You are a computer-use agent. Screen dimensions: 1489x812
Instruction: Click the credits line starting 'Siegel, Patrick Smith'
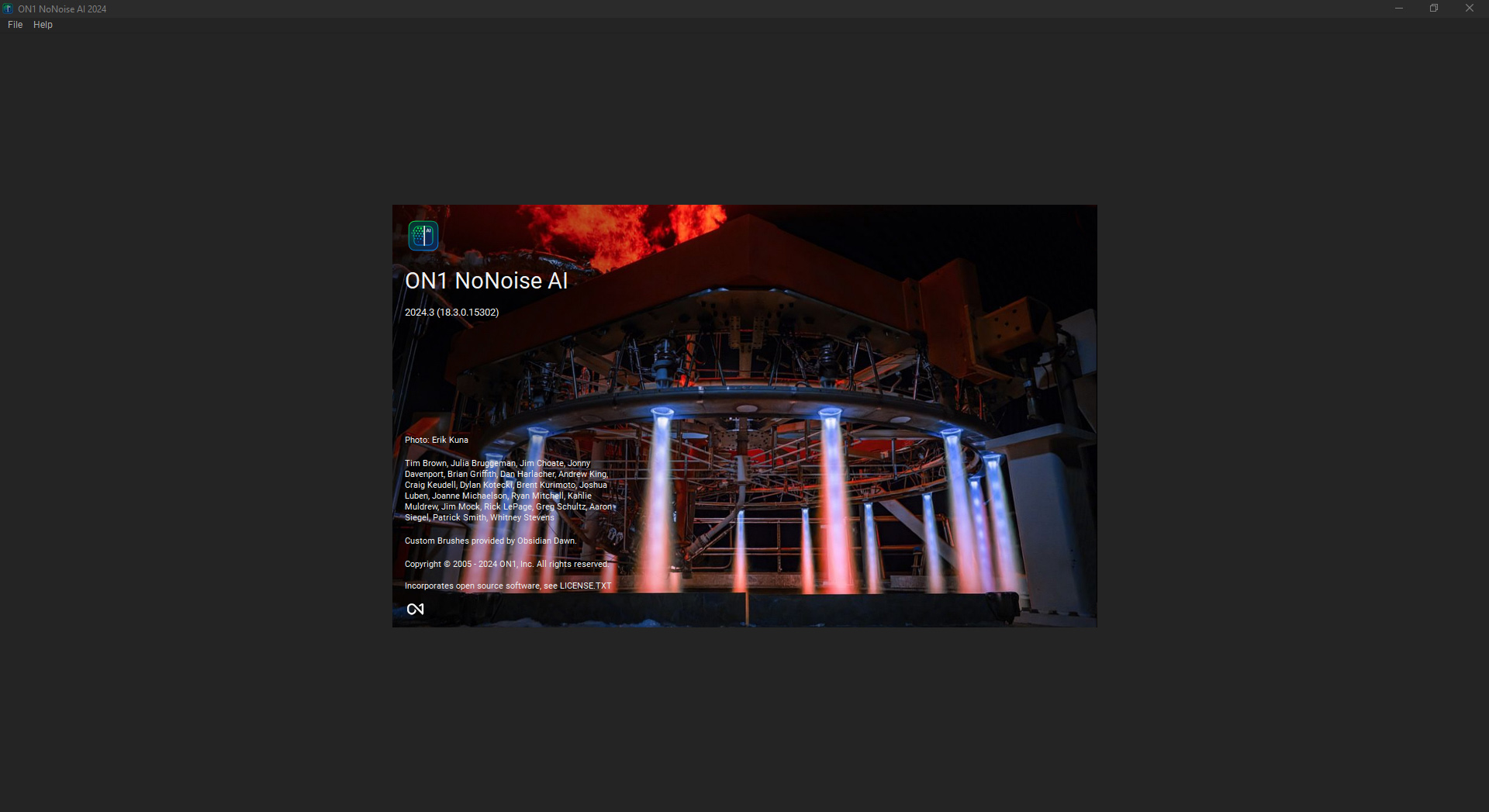click(x=479, y=517)
